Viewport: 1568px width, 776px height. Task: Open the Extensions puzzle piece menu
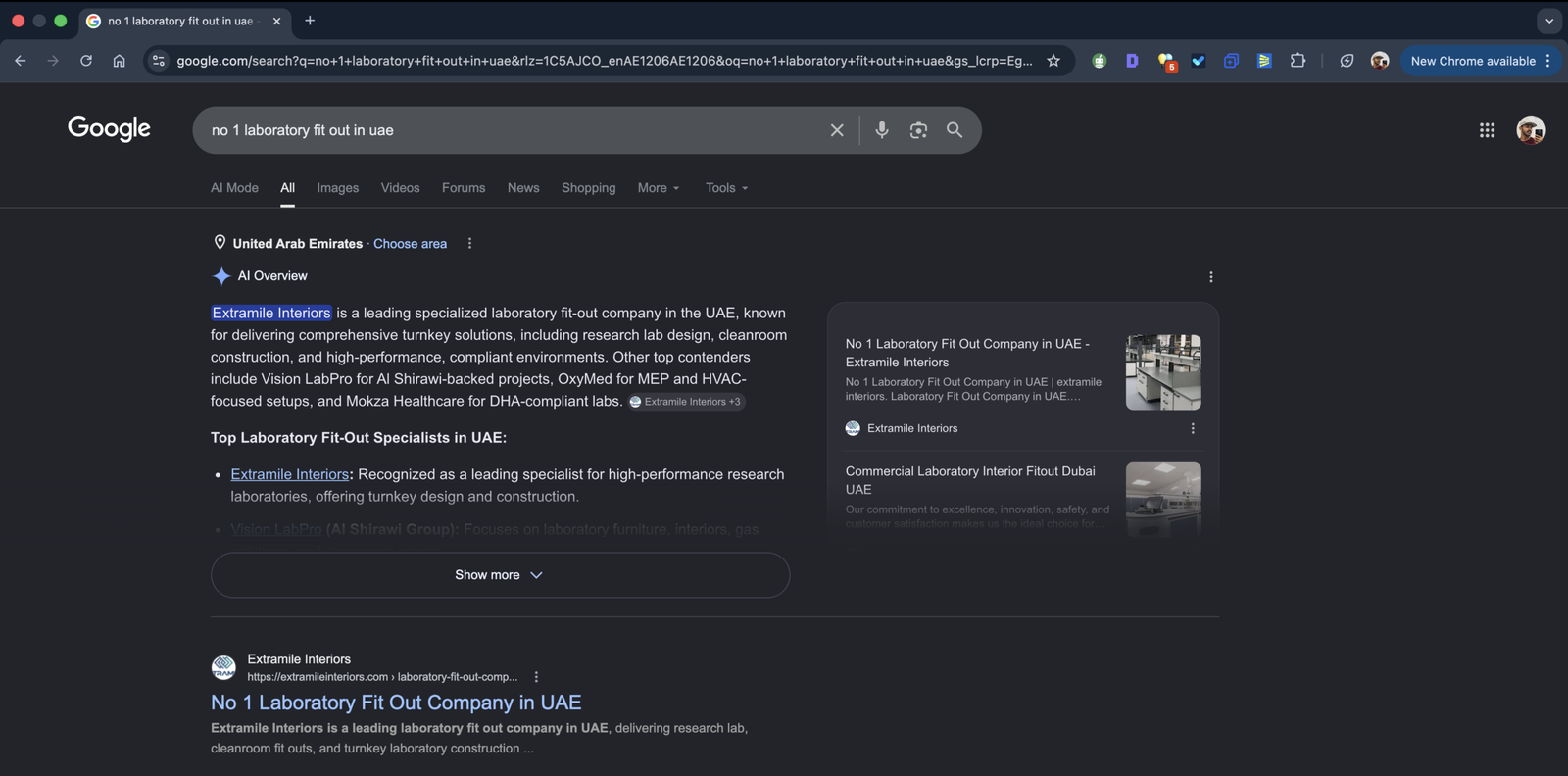click(1298, 61)
